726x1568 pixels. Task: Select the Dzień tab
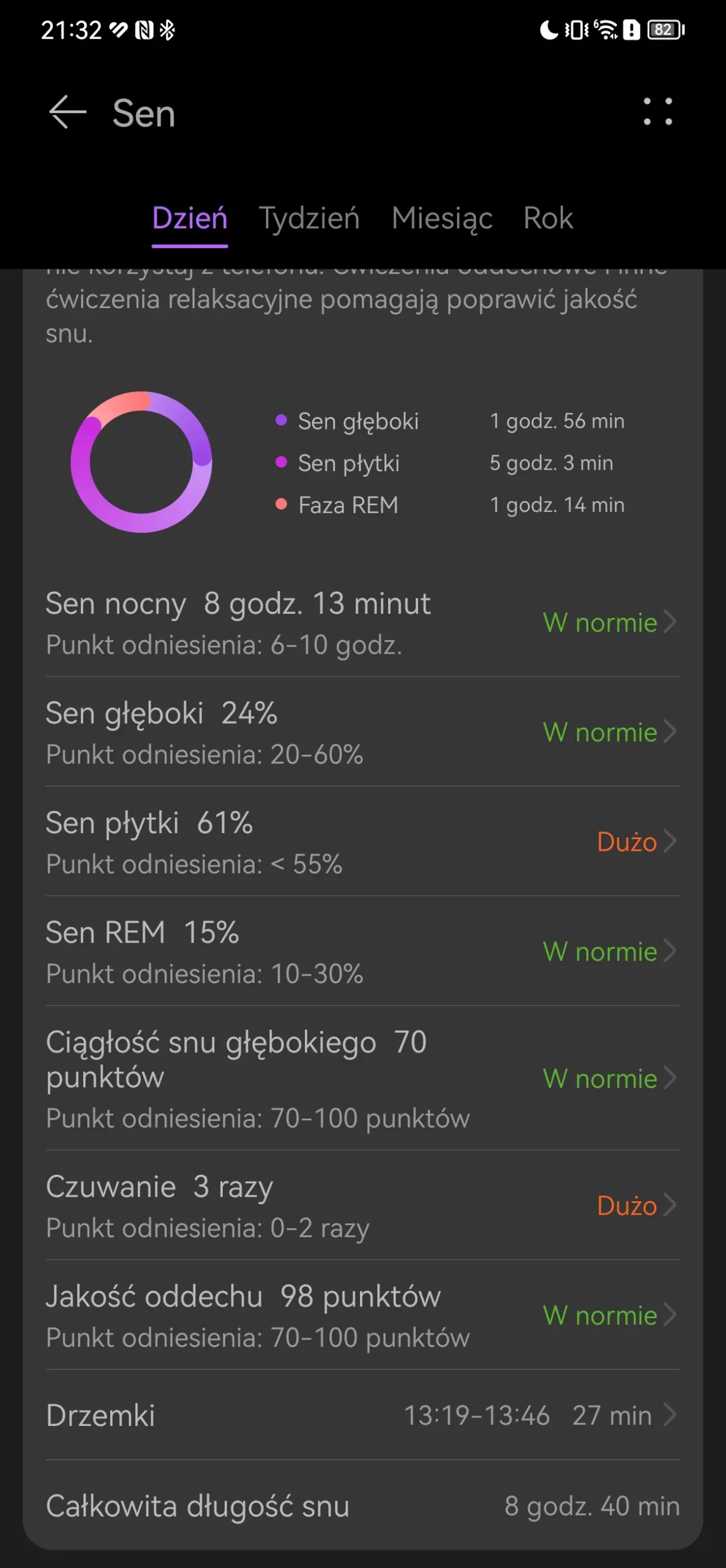[x=190, y=218]
